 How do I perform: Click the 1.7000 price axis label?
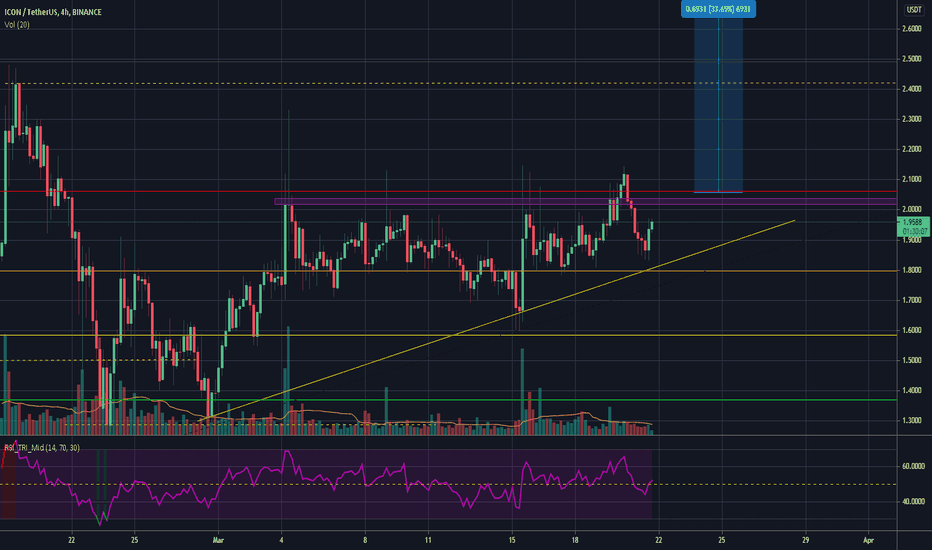pos(911,300)
